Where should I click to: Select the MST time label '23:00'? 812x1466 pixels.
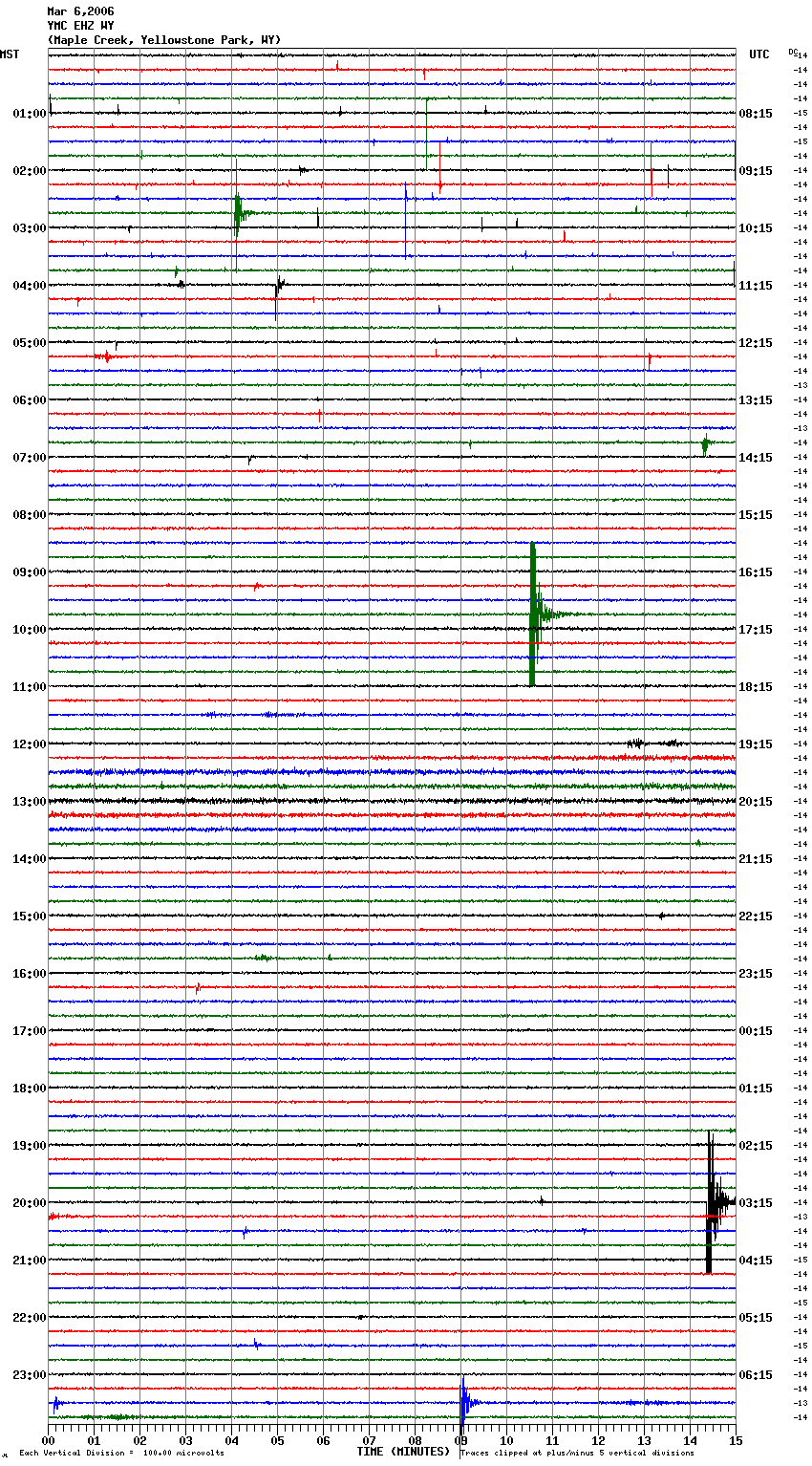pyautogui.click(x=30, y=1375)
